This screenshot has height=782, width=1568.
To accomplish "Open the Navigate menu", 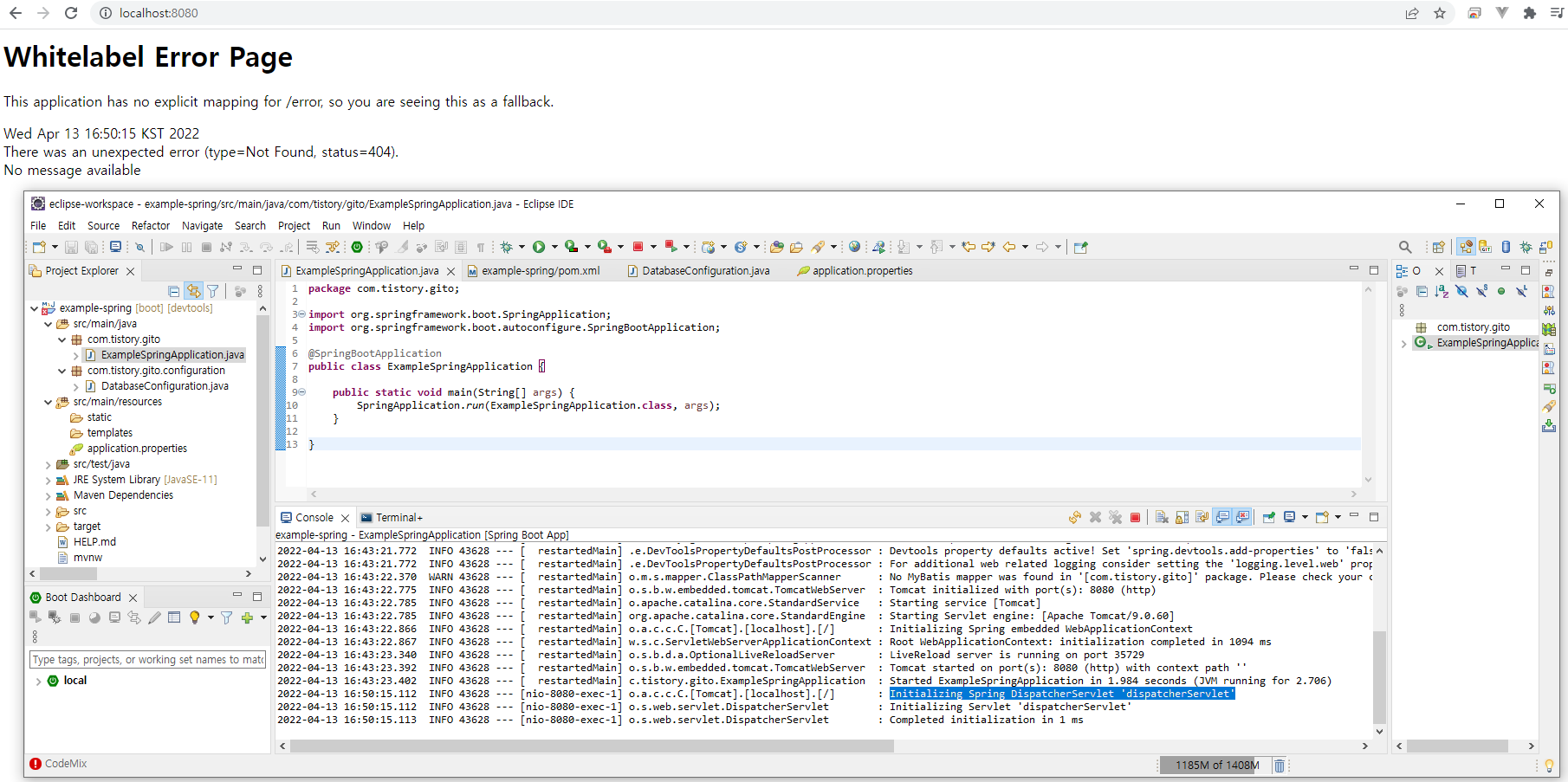I will click(x=202, y=226).
